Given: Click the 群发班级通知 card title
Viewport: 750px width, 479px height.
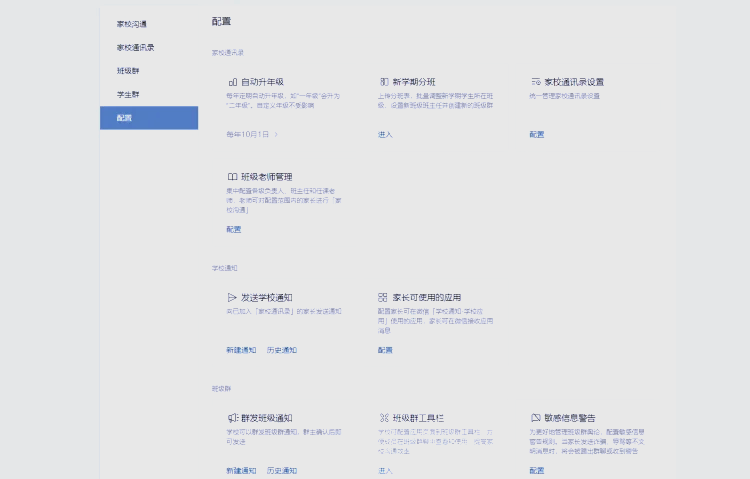Looking at the screenshot, I should pos(266,418).
